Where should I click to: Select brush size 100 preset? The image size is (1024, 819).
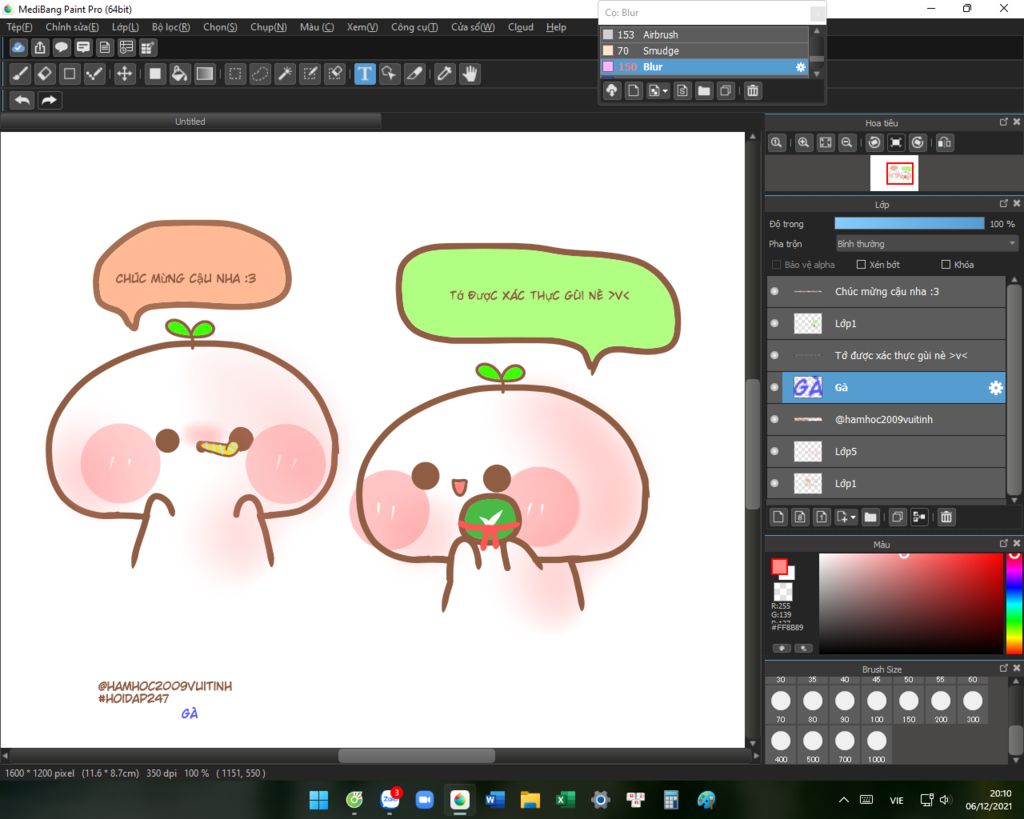tap(876, 705)
